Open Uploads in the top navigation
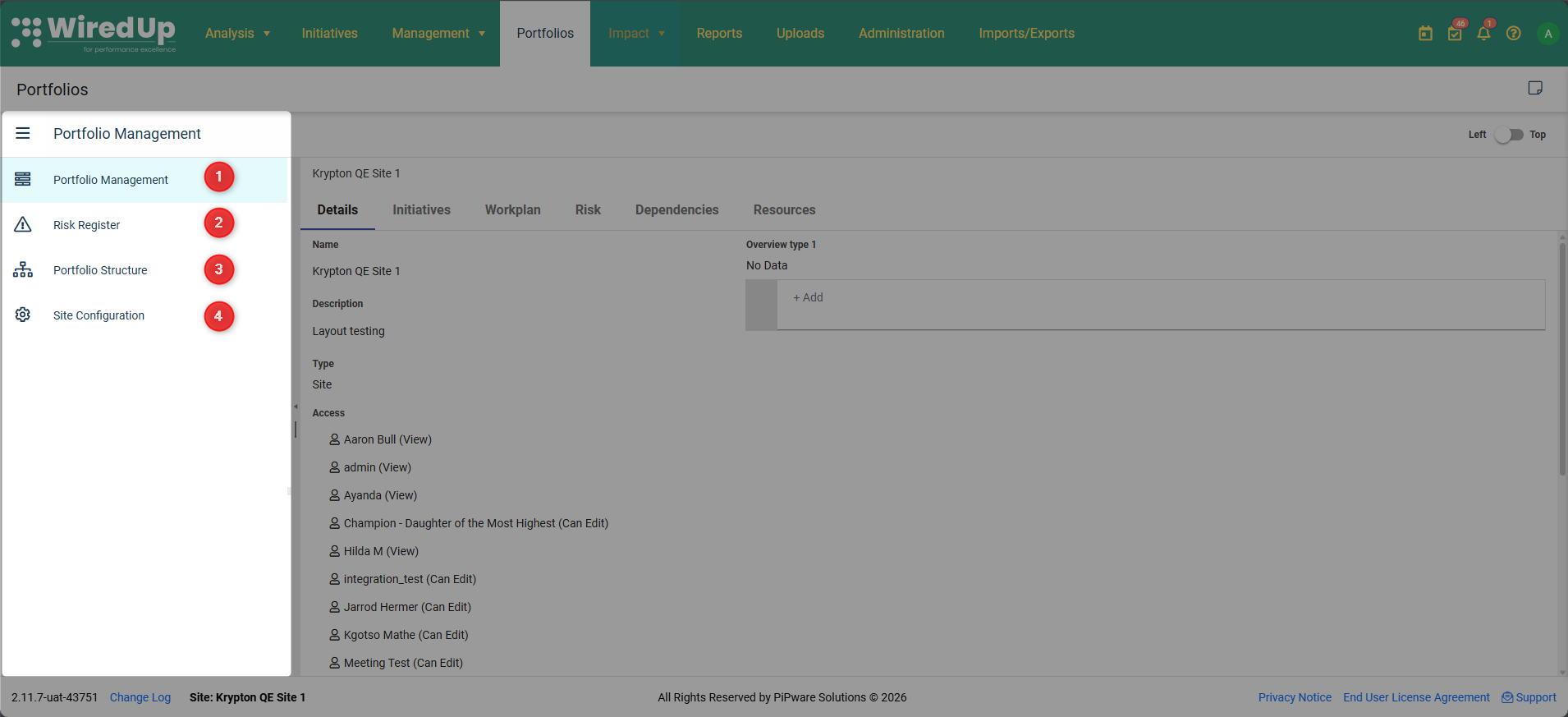1568x717 pixels. click(800, 34)
